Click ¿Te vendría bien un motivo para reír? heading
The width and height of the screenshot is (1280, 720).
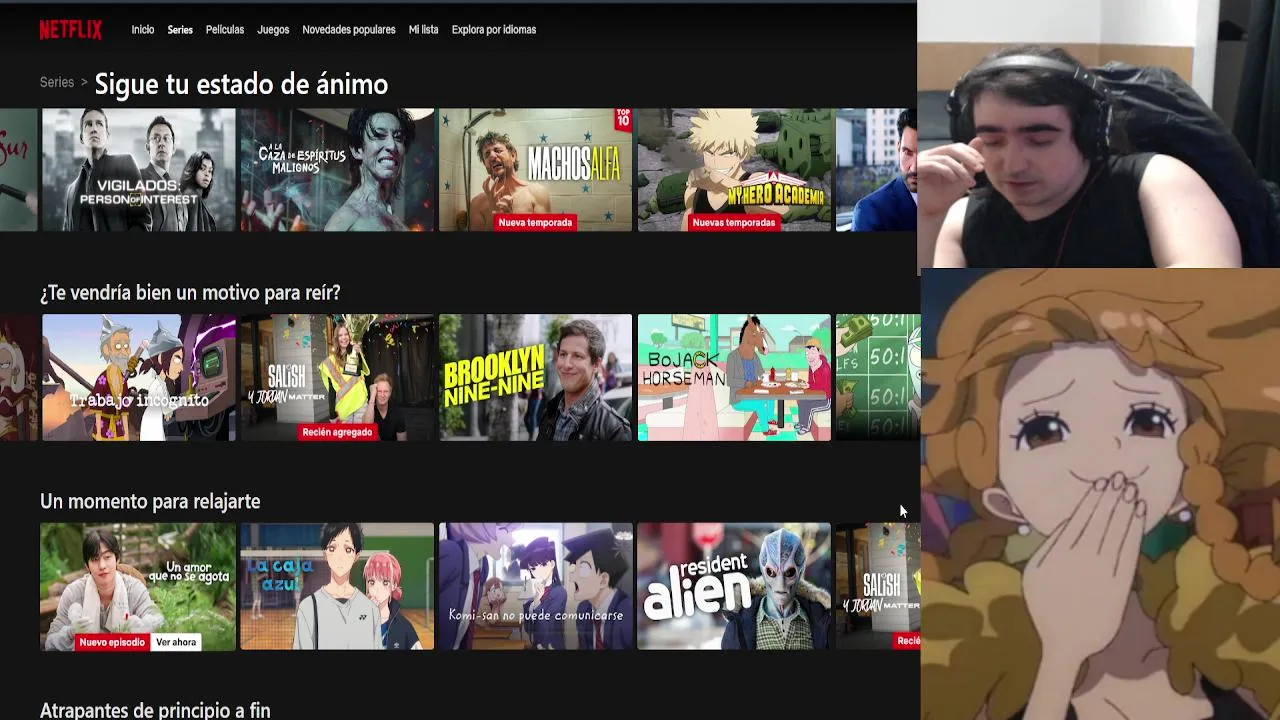[190, 292]
